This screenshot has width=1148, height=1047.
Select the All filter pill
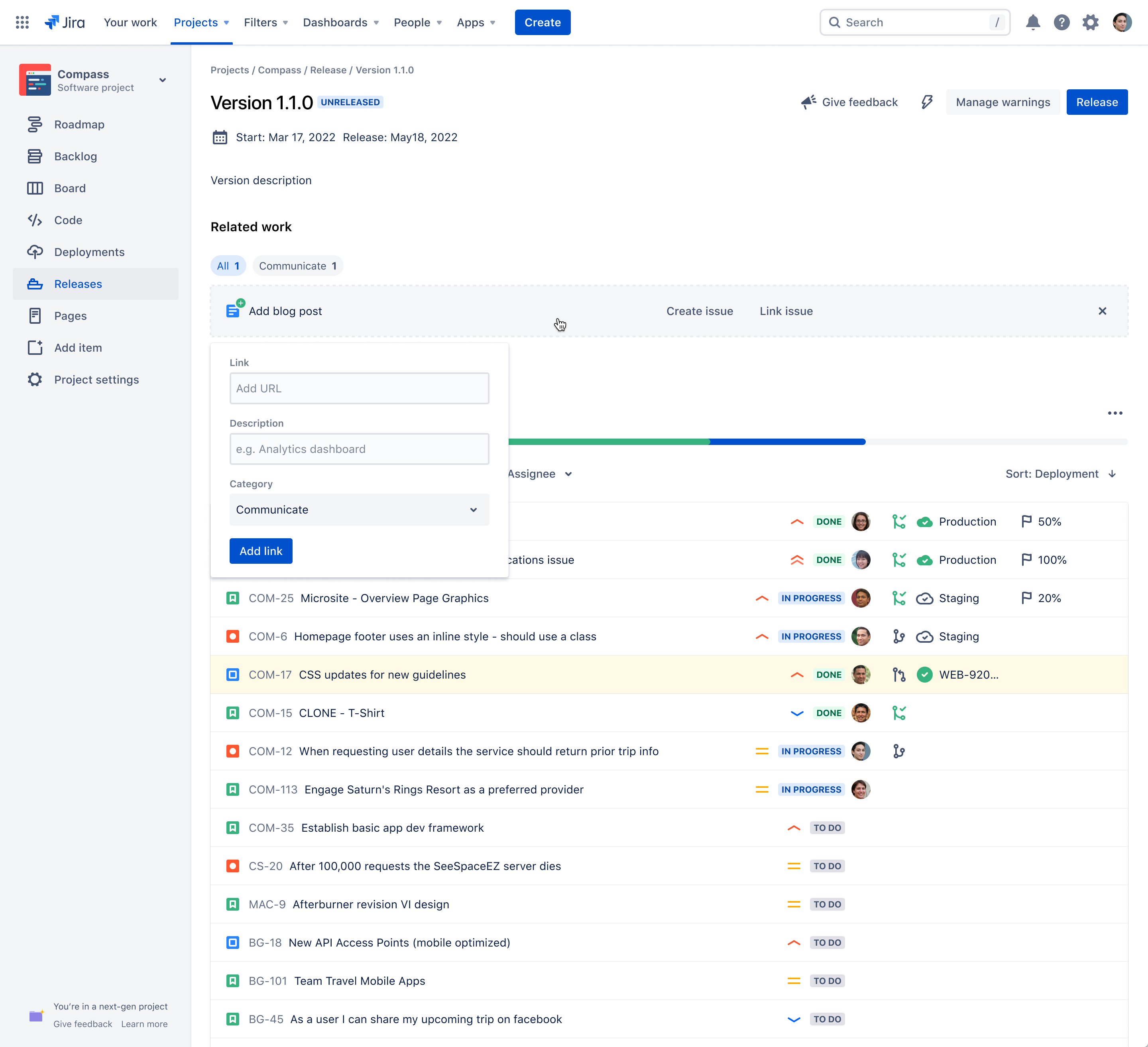[228, 266]
